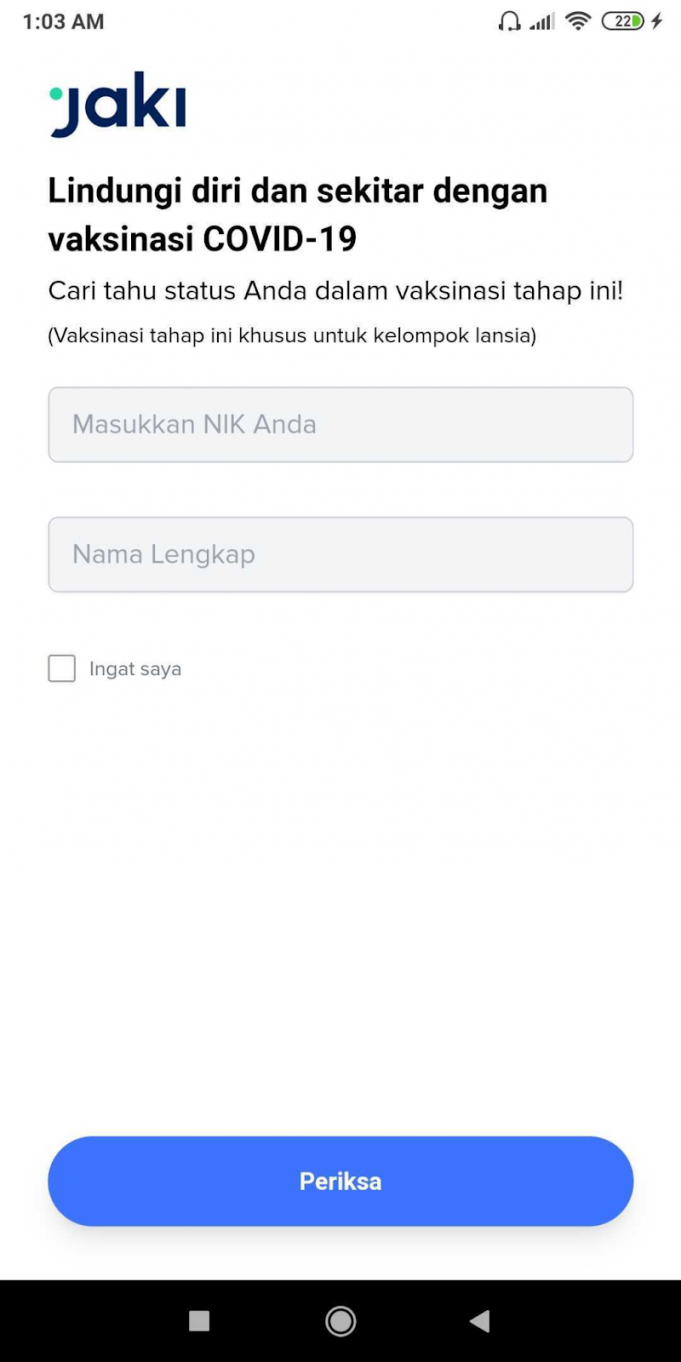Image resolution: width=681 pixels, height=1362 pixels.
Task: Tap the charging bolt icon
Action: pyautogui.click(x=657, y=21)
